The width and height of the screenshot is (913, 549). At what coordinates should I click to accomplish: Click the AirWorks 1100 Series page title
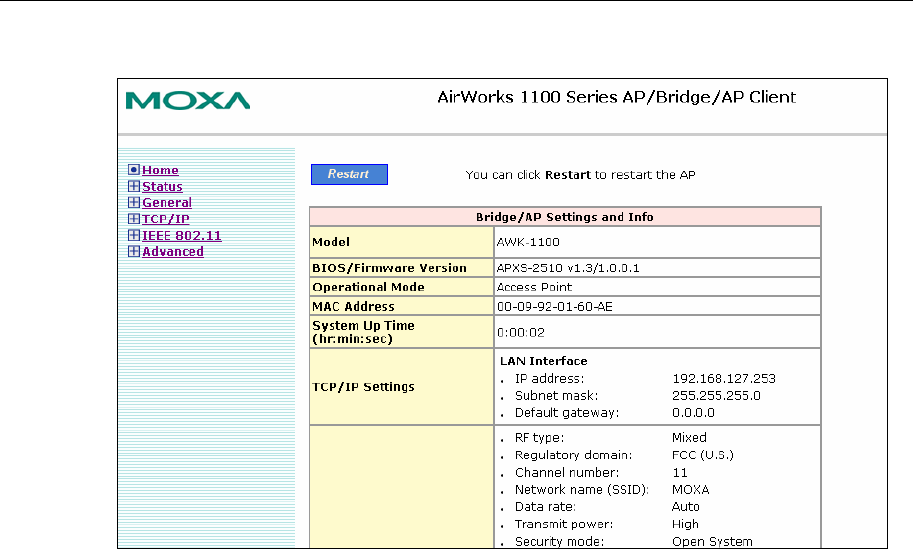point(616,97)
